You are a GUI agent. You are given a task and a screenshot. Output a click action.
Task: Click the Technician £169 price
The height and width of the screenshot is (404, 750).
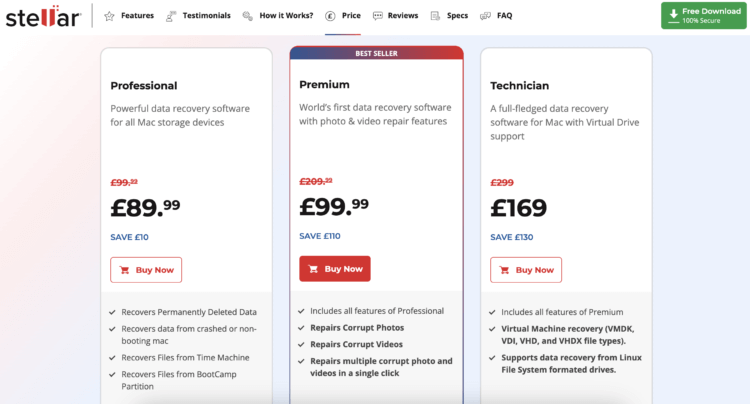[x=518, y=208]
